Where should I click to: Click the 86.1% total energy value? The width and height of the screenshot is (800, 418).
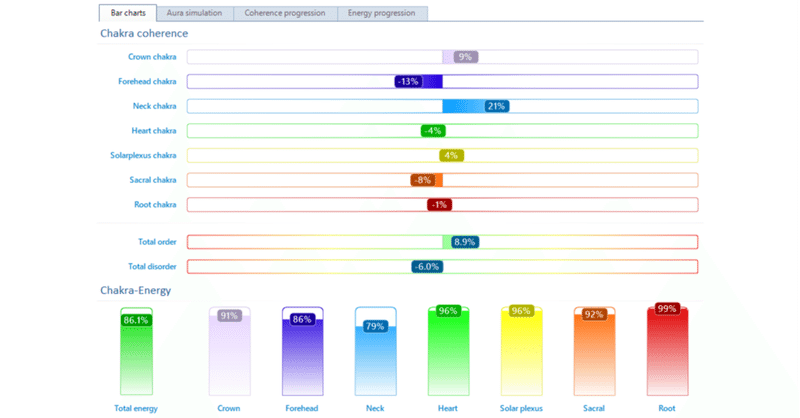coord(136,321)
